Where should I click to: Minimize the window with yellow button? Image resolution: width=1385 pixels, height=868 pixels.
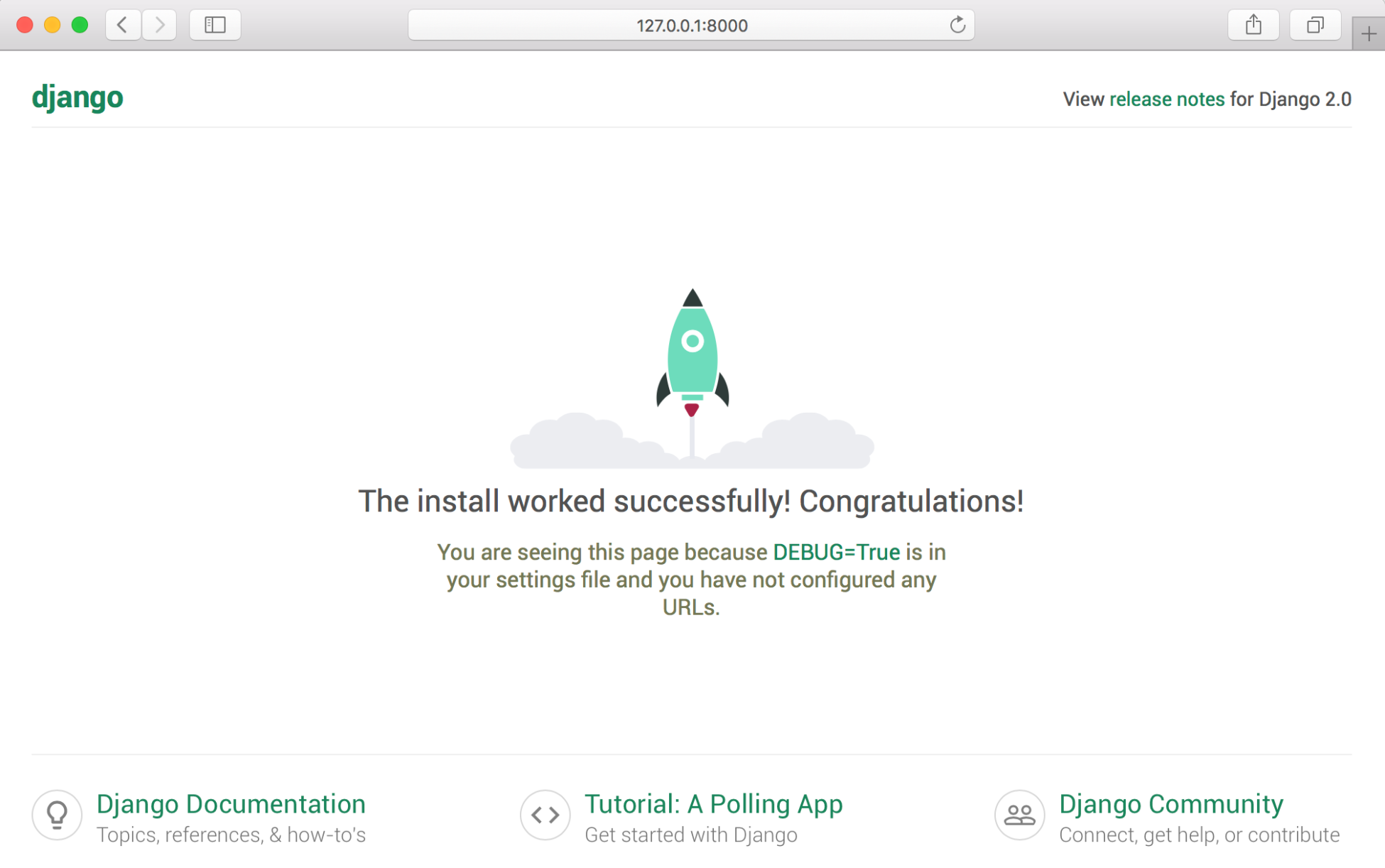point(53,25)
